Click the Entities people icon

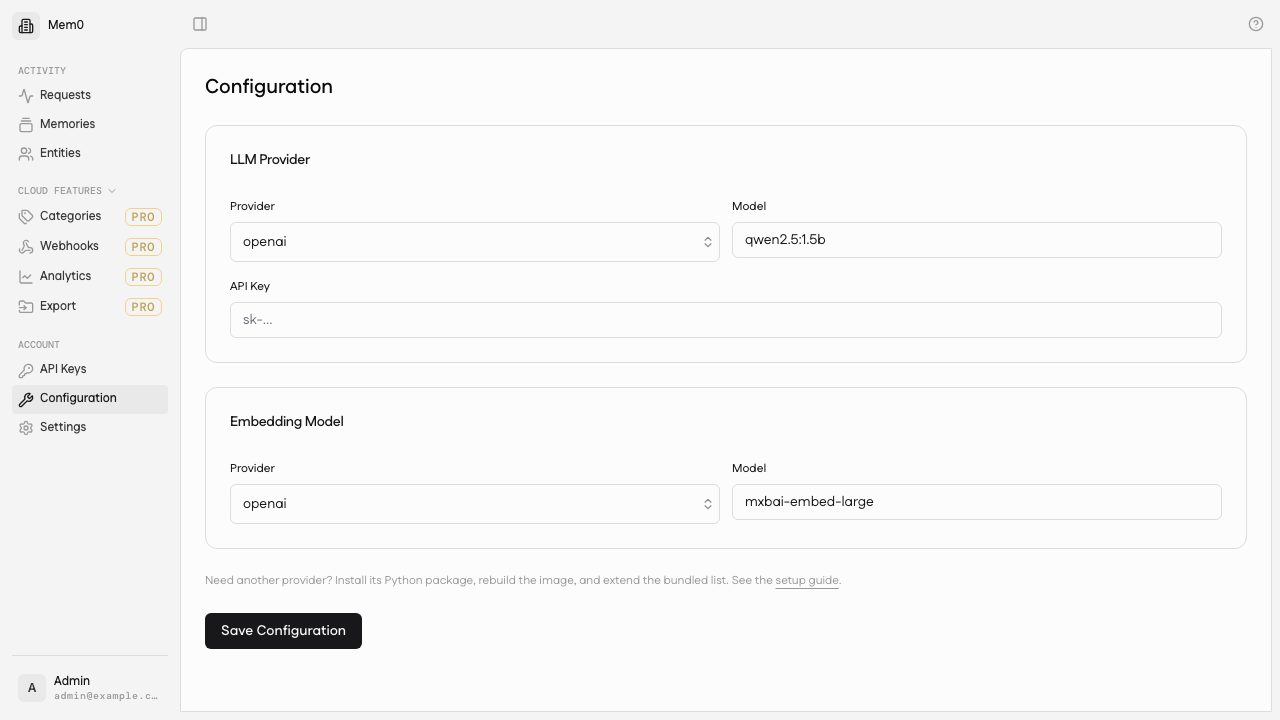pos(26,154)
